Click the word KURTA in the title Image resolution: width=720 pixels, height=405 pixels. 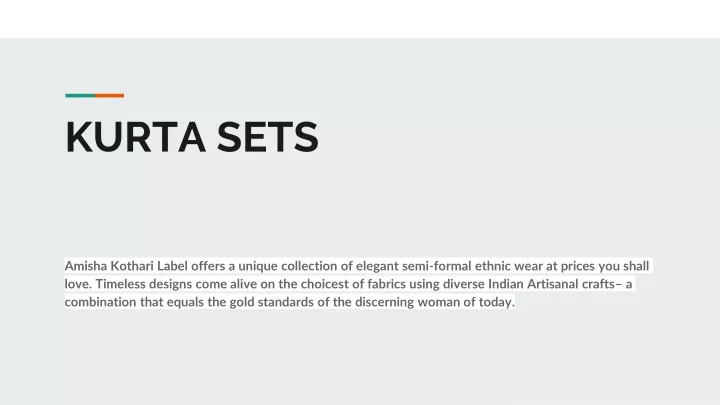click(135, 136)
